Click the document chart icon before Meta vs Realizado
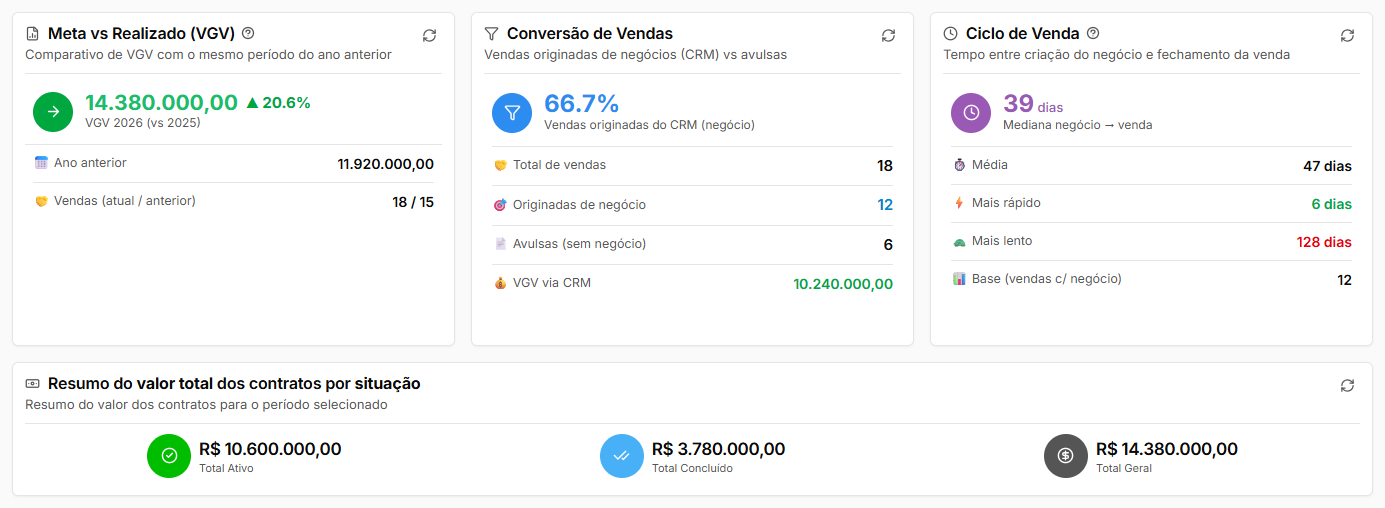The width and height of the screenshot is (1385, 508). 32,34
